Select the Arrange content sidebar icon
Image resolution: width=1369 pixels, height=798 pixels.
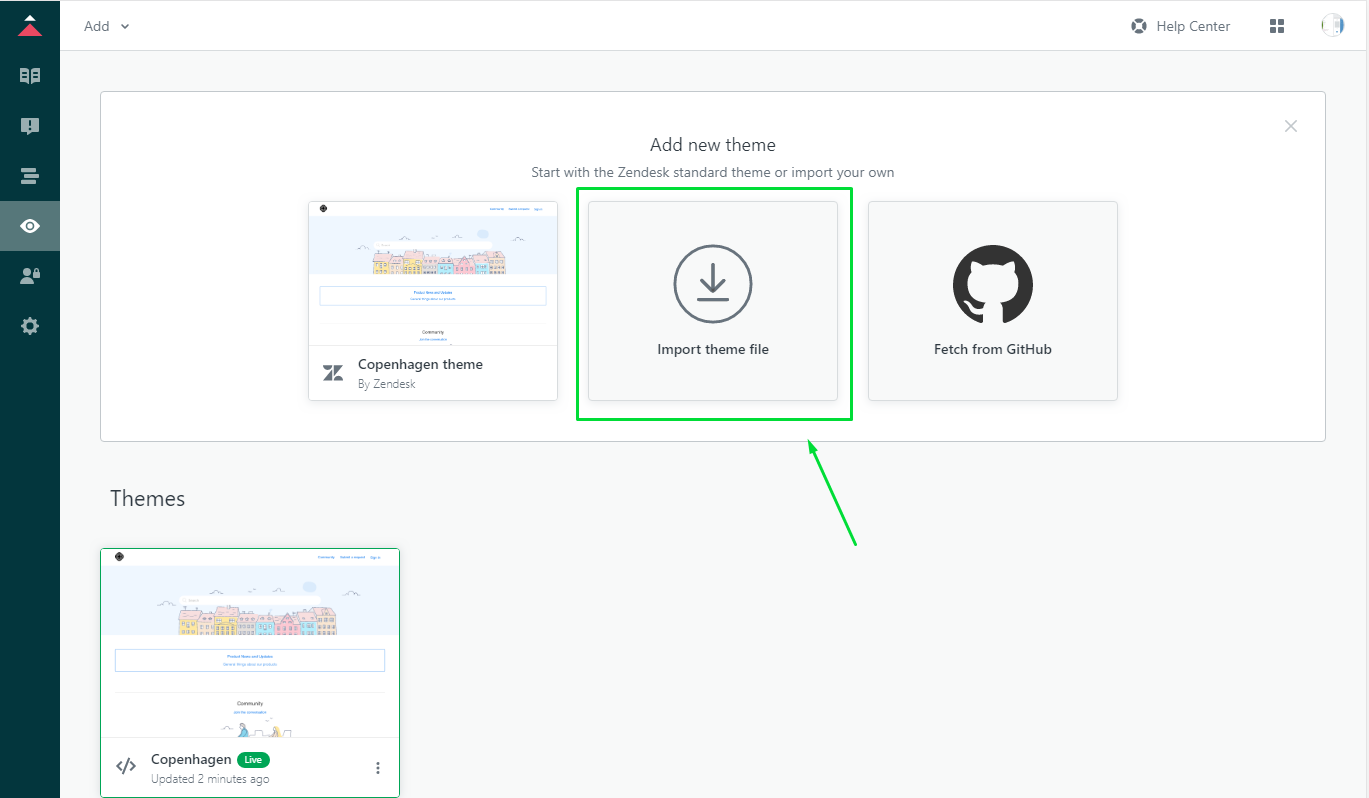pos(30,176)
